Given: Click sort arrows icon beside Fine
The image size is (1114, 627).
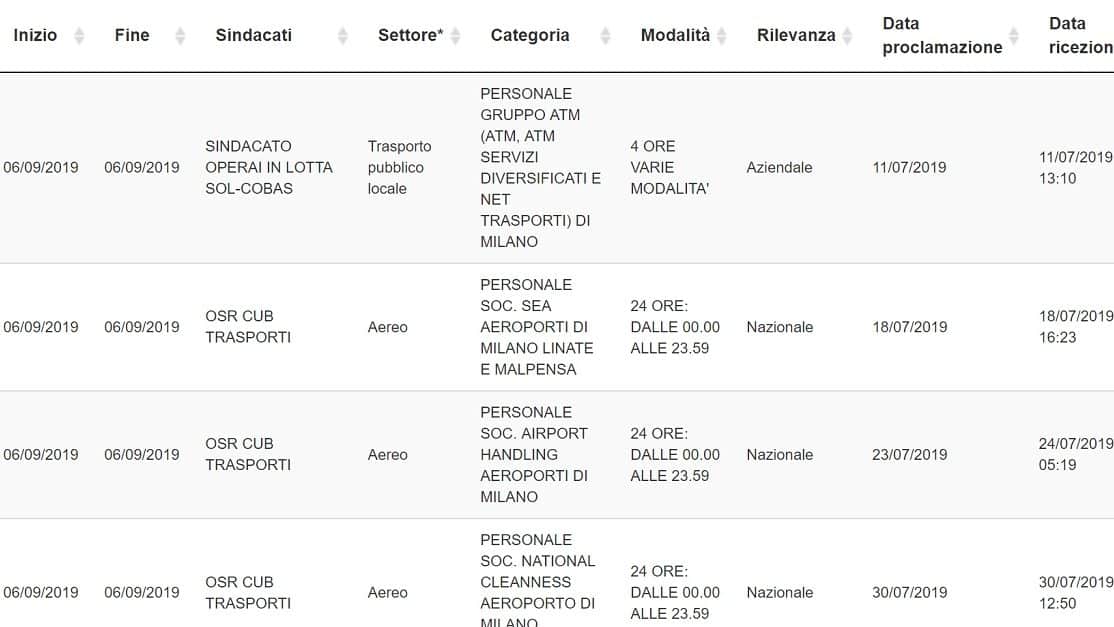Looking at the screenshot, I should click(x=180, y=36).
